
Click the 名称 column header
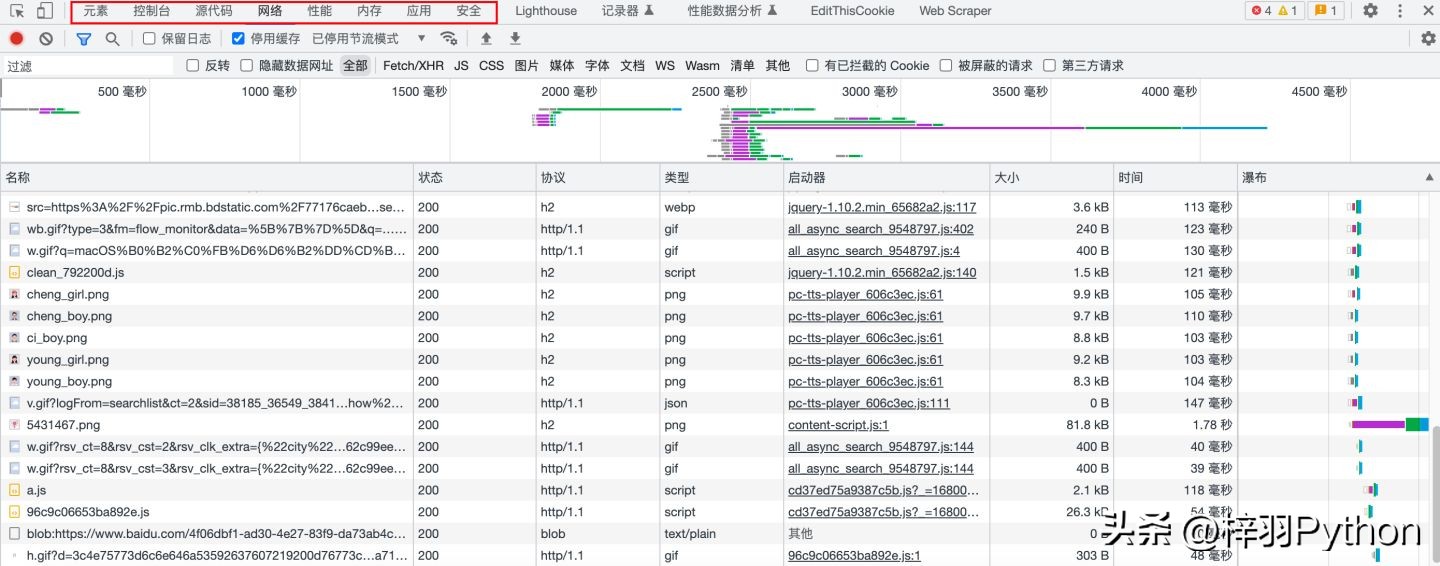(x=207, y=177)
